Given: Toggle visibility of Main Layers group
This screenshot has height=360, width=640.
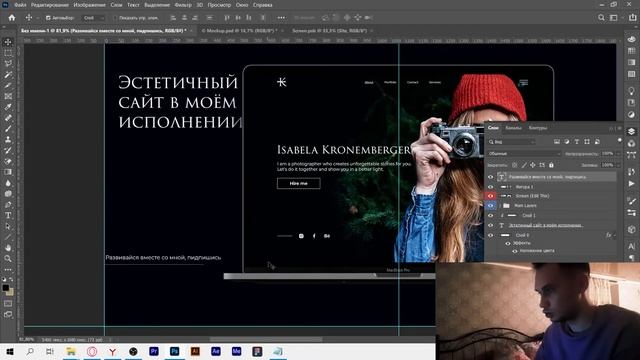Looking at the screenshot, I should coord(491,205).
